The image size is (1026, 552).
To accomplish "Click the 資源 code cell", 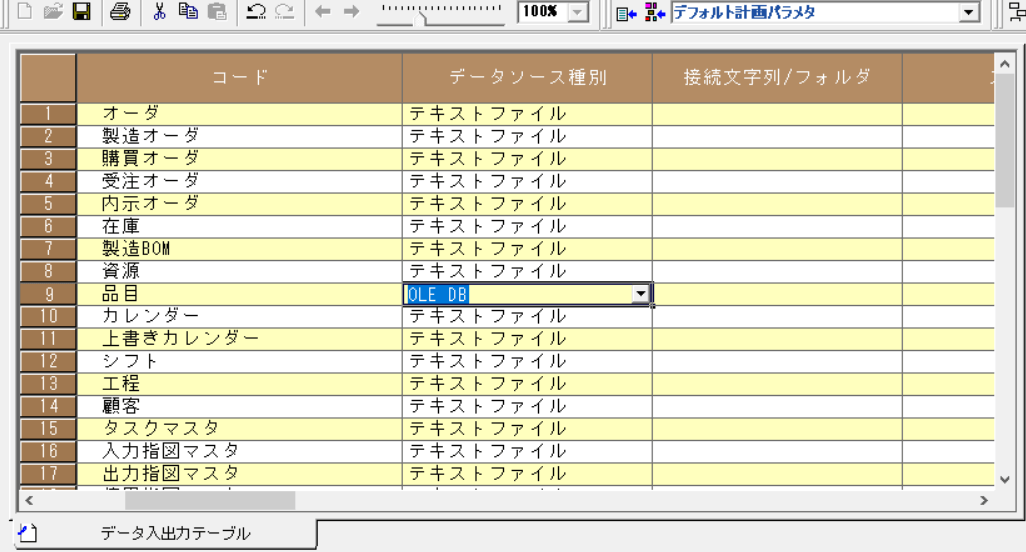I will (239, 271).
